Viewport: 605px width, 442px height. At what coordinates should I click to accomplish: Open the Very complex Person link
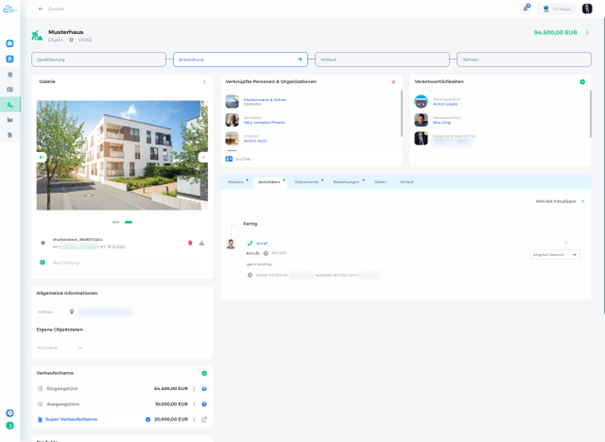(264, 122)
